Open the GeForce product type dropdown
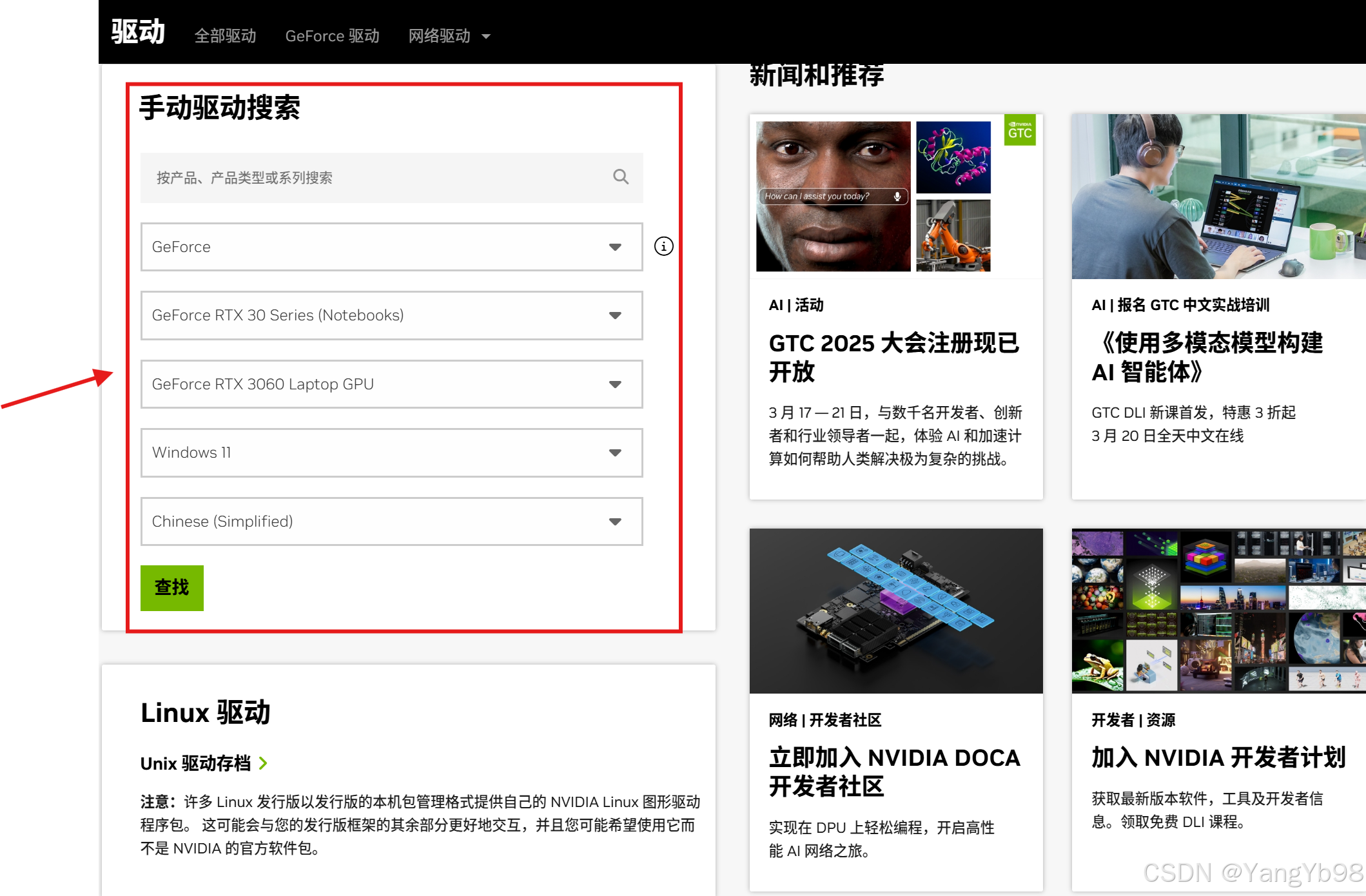The height and width of the screenshot is (896, 1366). [x=391, y=247]
